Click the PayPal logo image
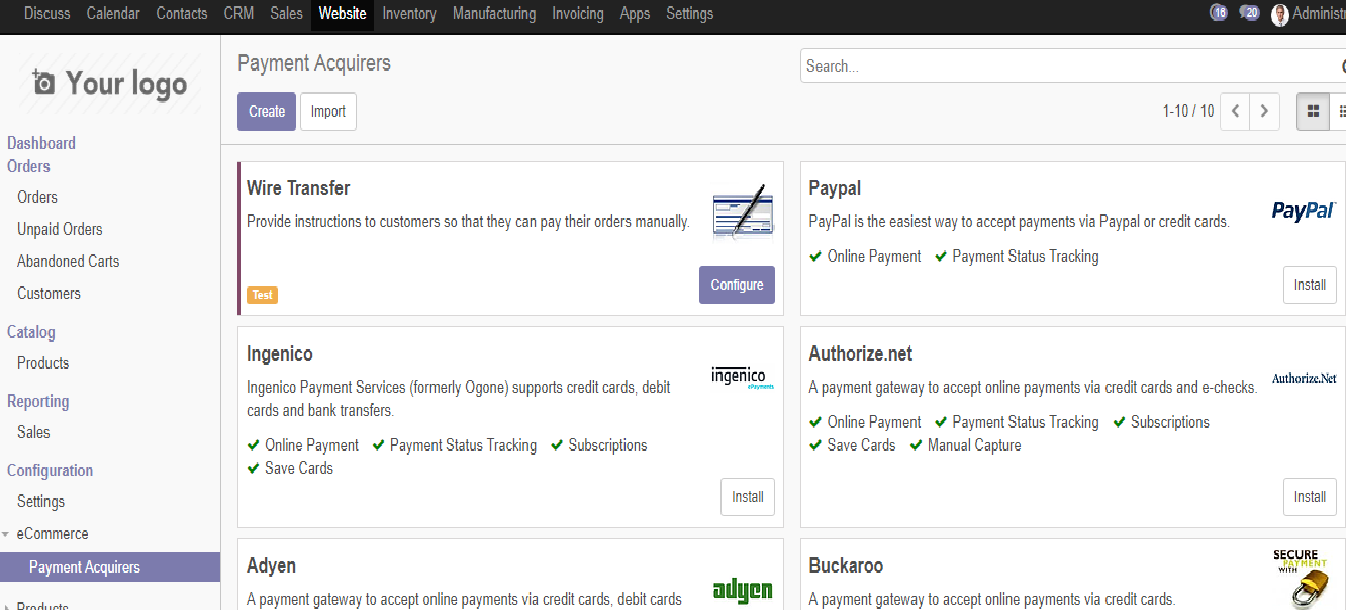 click(x=1304, y=210)
